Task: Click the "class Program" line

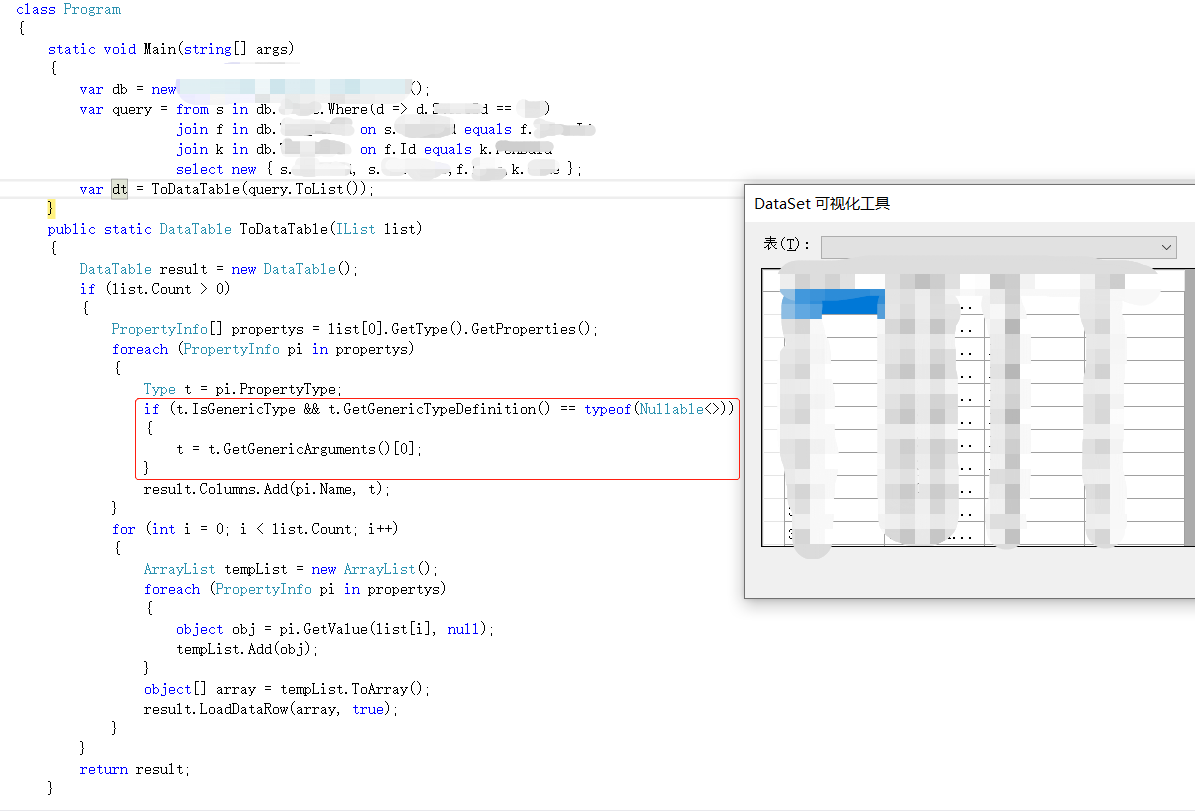Action: click(69, 9)
